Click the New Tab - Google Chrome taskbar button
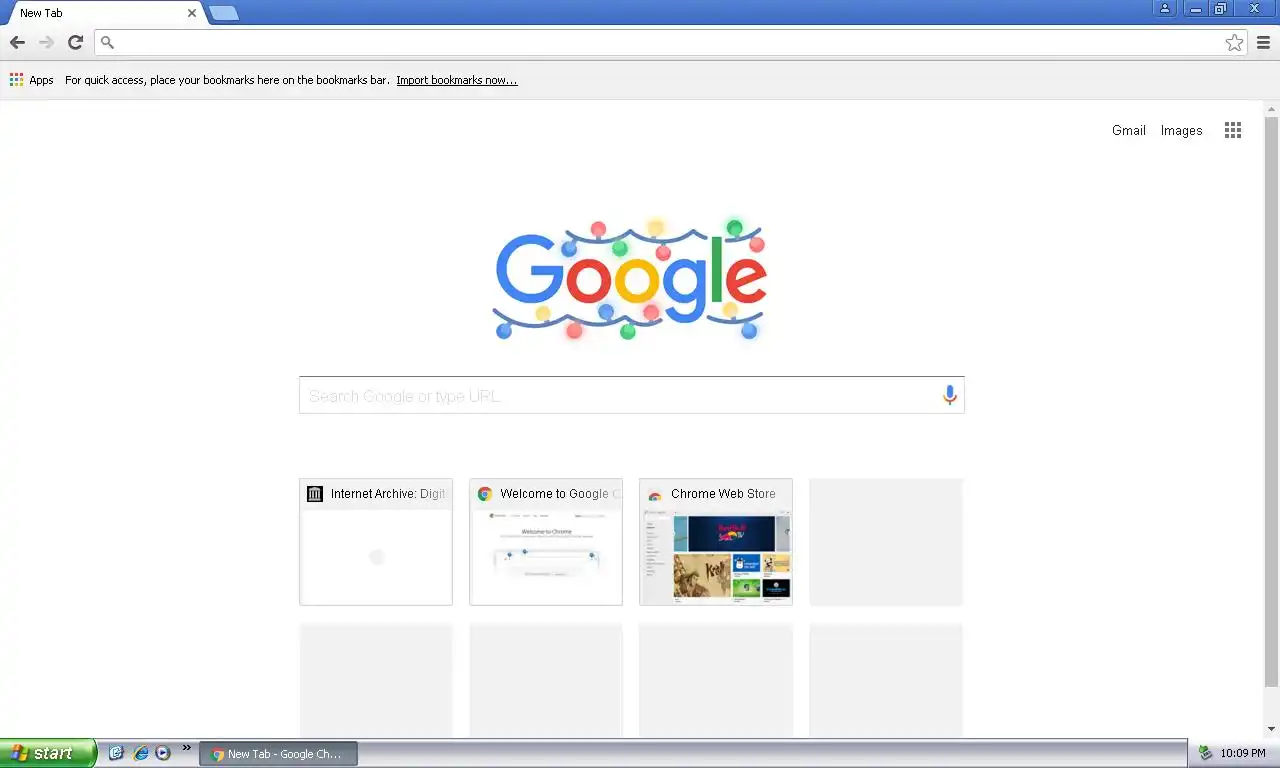The image size is (1280, 768). pos(278,754)
